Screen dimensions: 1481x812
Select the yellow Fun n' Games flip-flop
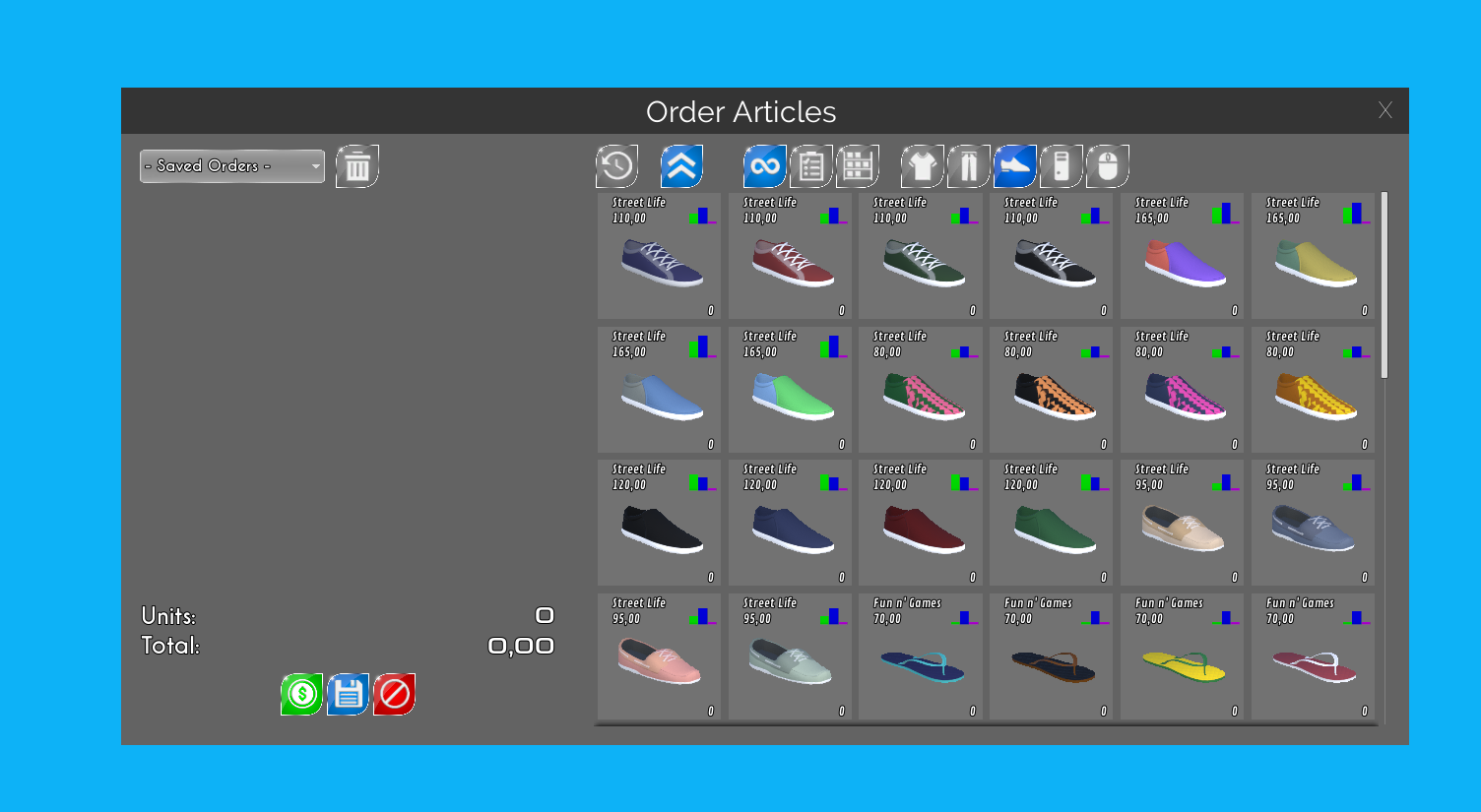coord(1183,656)
